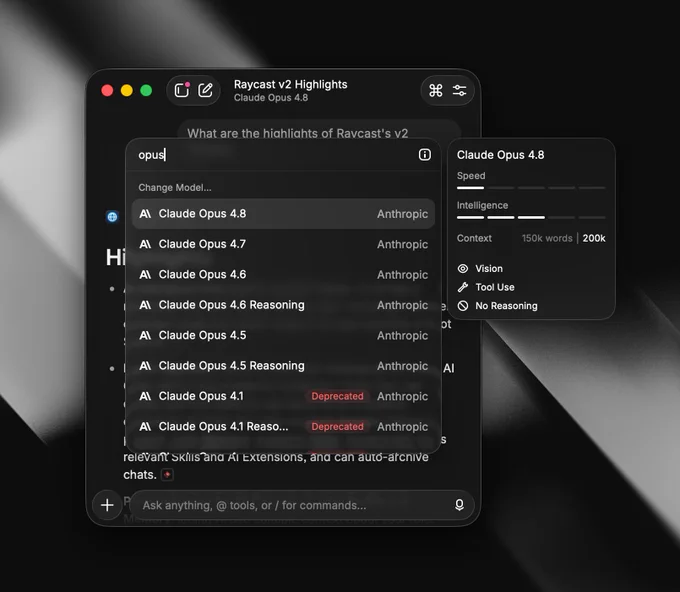Pick Claude Opus 4.5 Reasoning
Screen dimensions: 680x592
point(283,366)
